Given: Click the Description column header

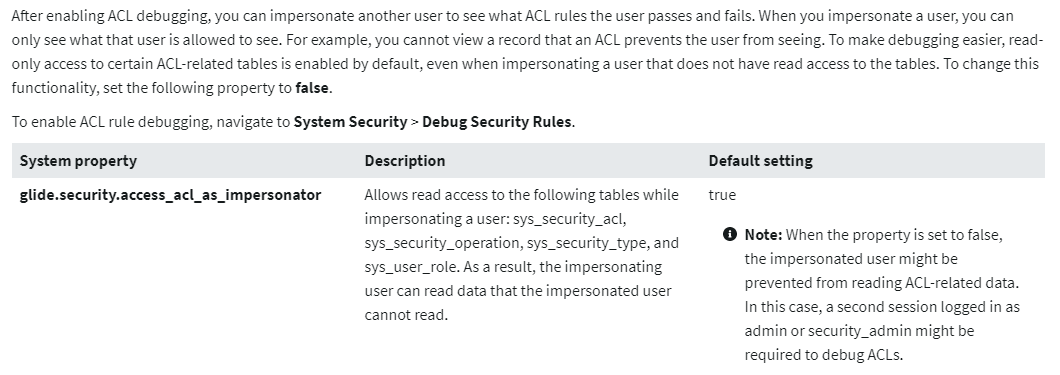Looking at the screenshot, I should [405, 161].
